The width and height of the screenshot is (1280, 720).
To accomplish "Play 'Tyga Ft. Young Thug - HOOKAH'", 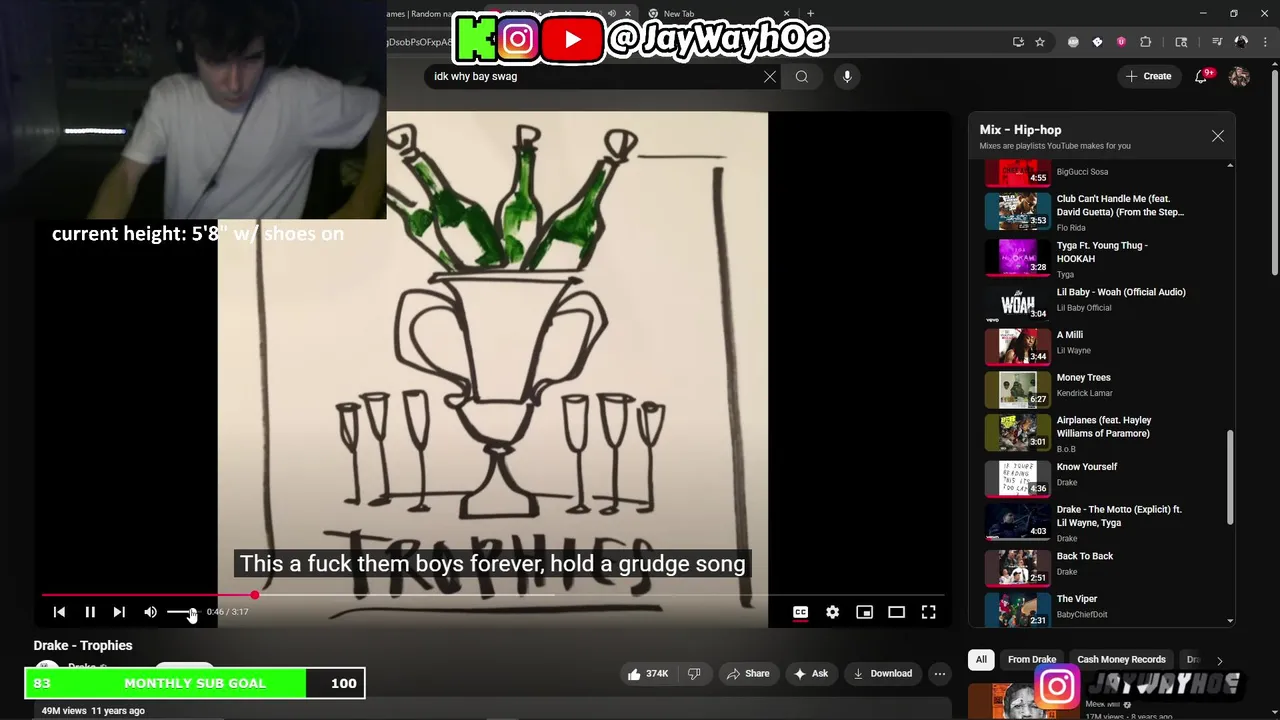I will 1087,258.
